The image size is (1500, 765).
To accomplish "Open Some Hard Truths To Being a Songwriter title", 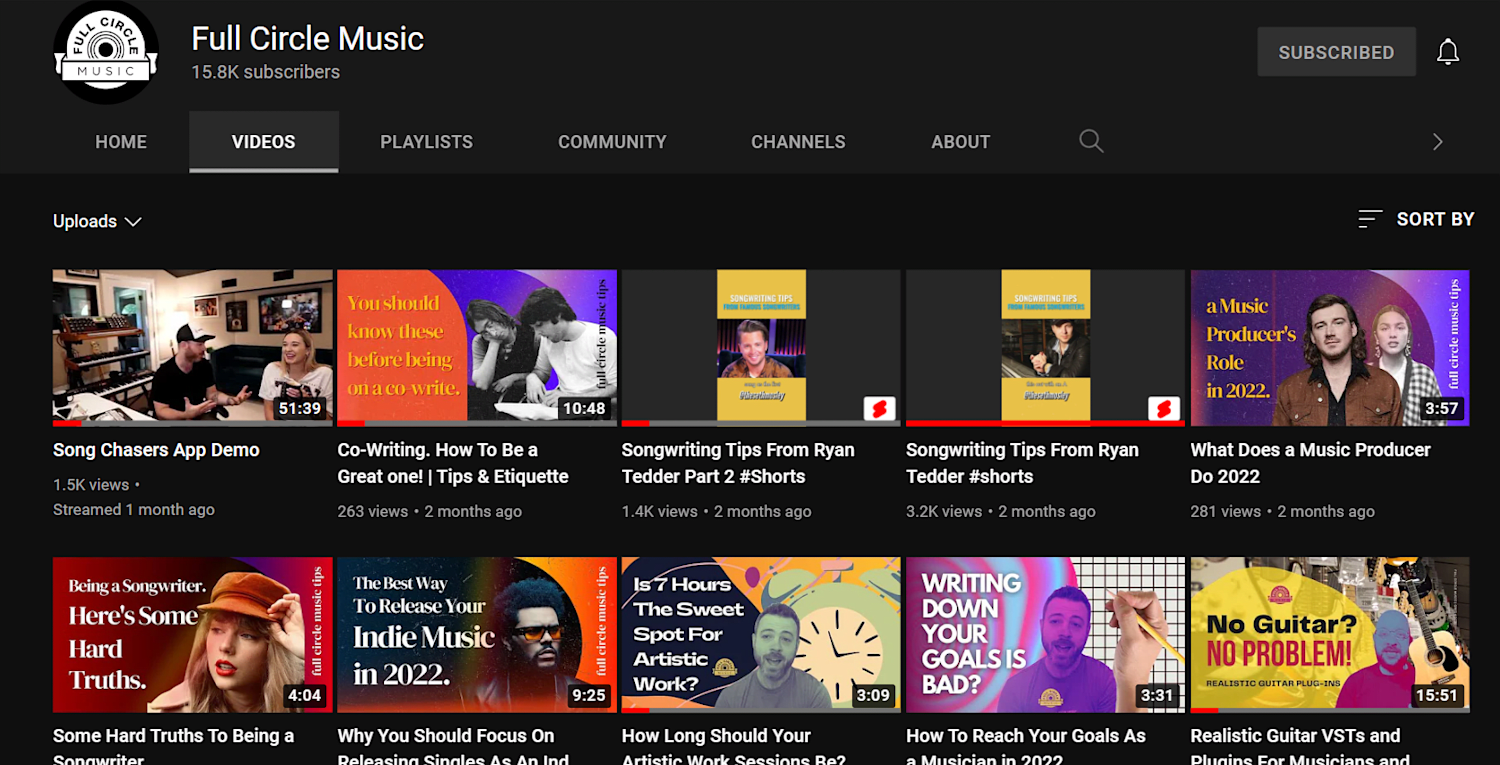I will pyautogui.click(x=173, y=746).
